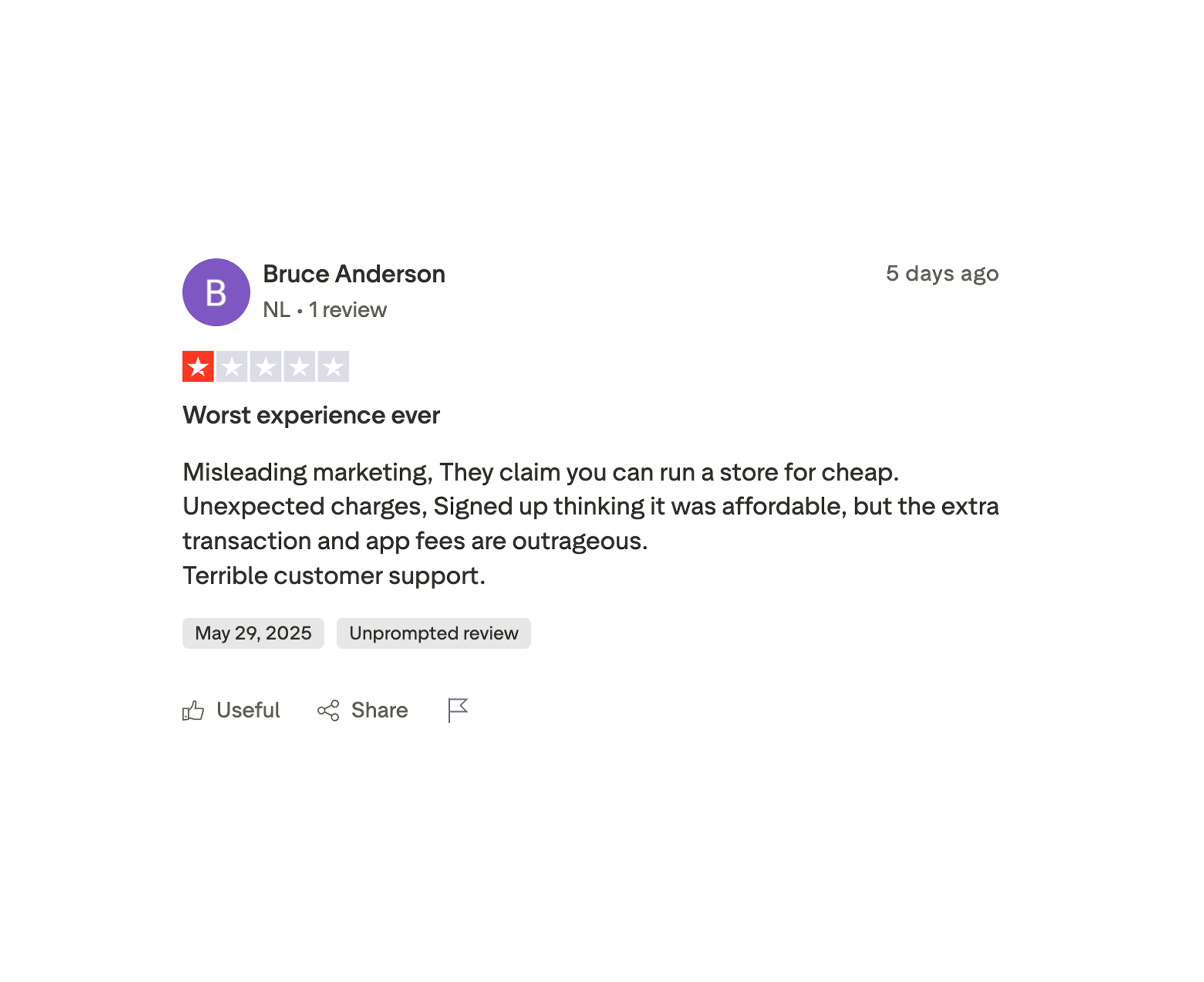
Task: Click the 'Misleading marketing' first review line
Action: [540, 472]
